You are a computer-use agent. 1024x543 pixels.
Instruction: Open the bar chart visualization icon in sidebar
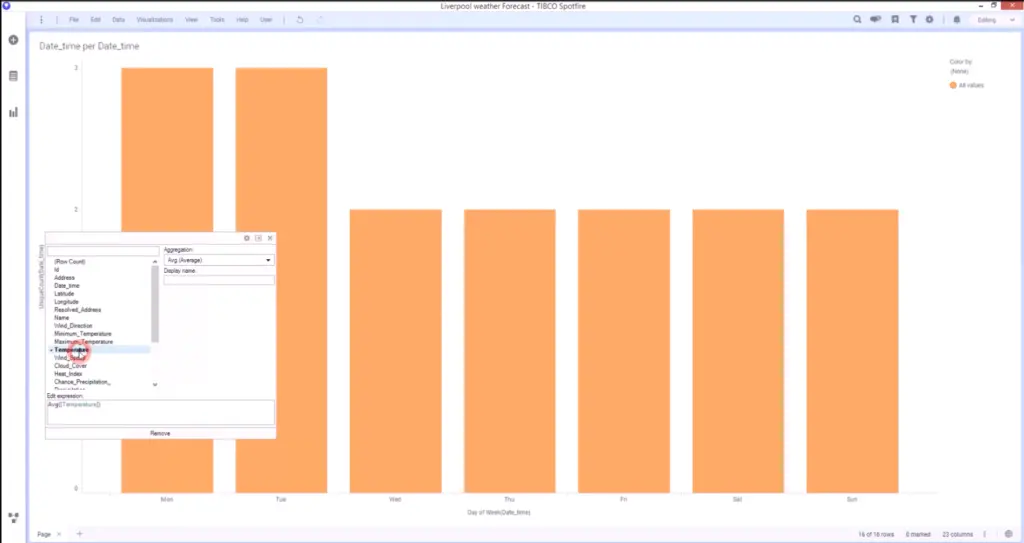click(x=13, y=112)
